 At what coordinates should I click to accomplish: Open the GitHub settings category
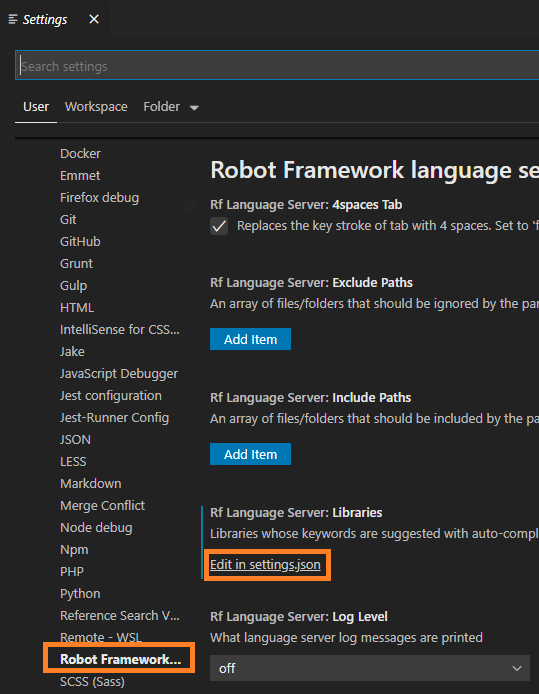(80, 242)
